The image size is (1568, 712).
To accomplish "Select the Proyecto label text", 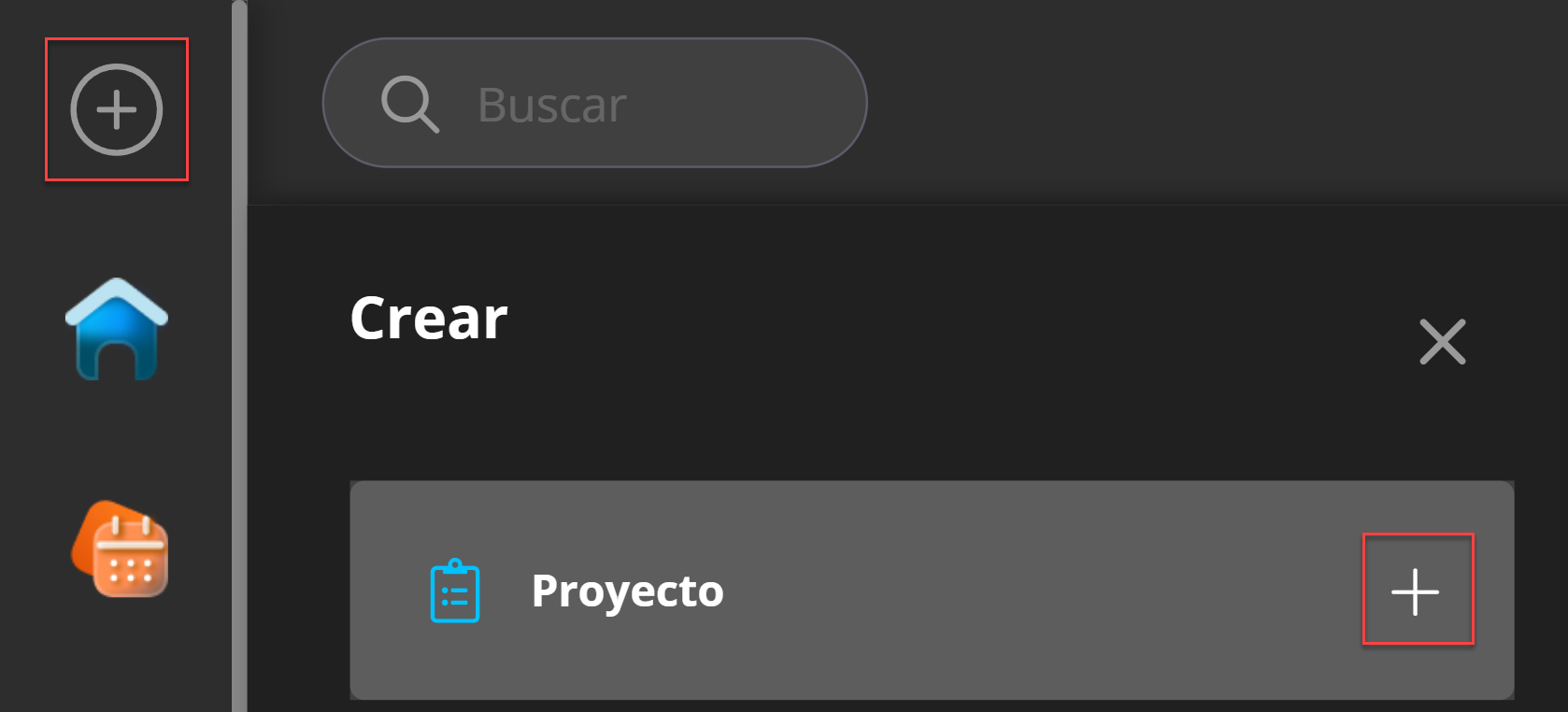I will (x=627, y=591).
